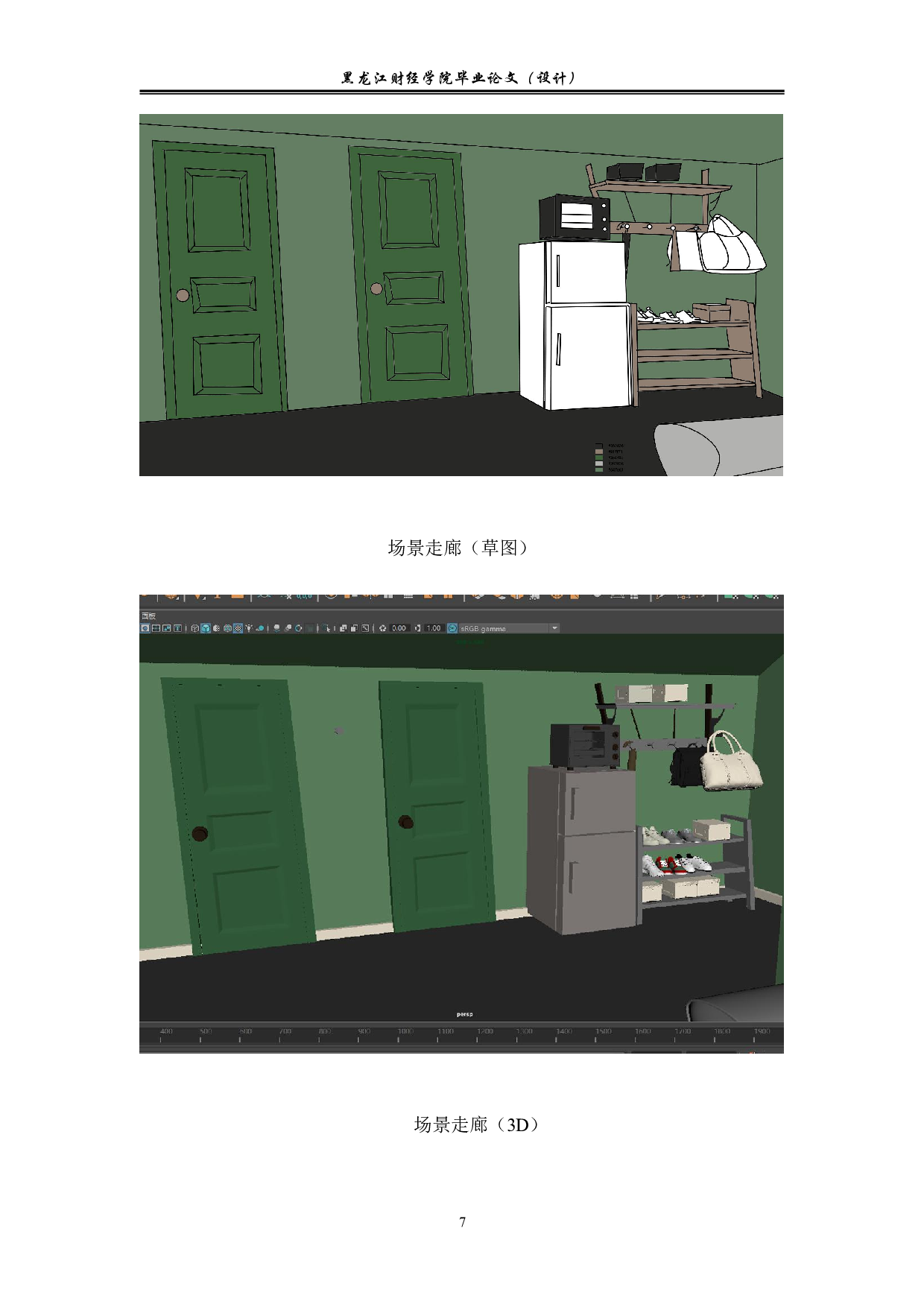Open the 面板 panel menu
This screenshot has height=1307, width=924.
pos(148,615)
